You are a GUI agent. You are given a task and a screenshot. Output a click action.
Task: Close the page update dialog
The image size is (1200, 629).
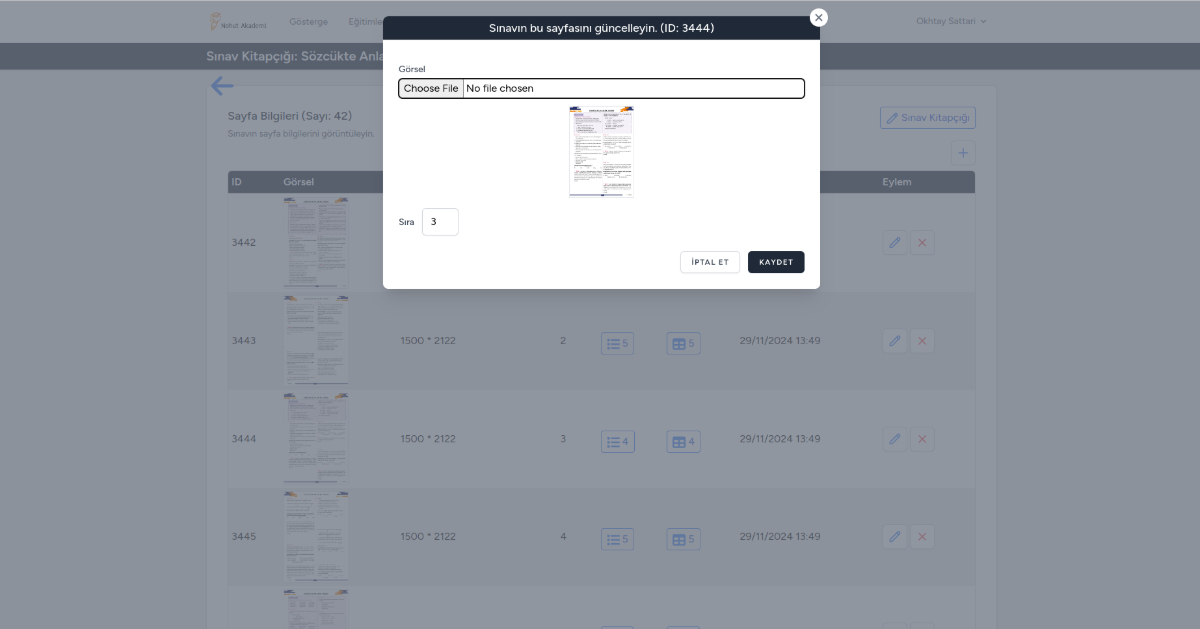pos(818,18)
